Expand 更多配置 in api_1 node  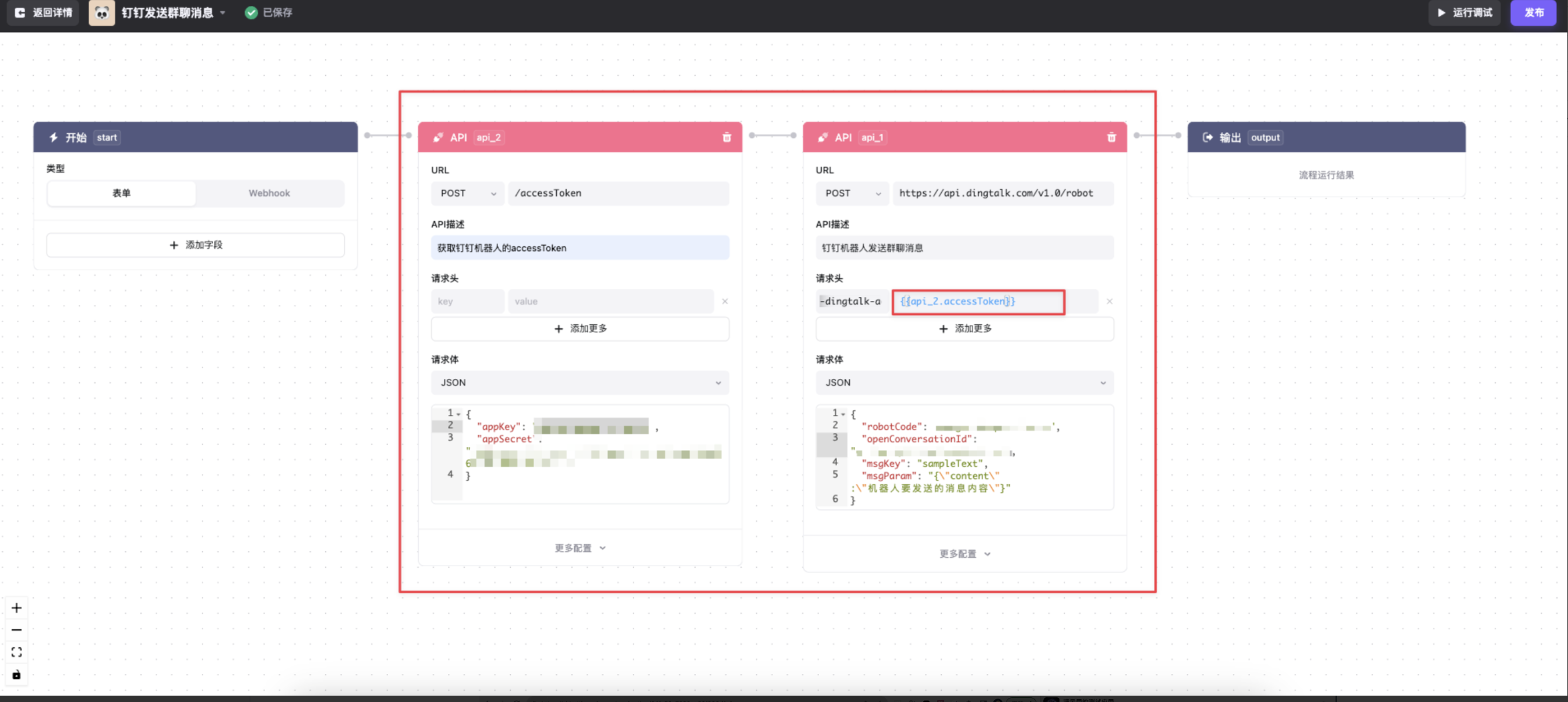point(964,554)
